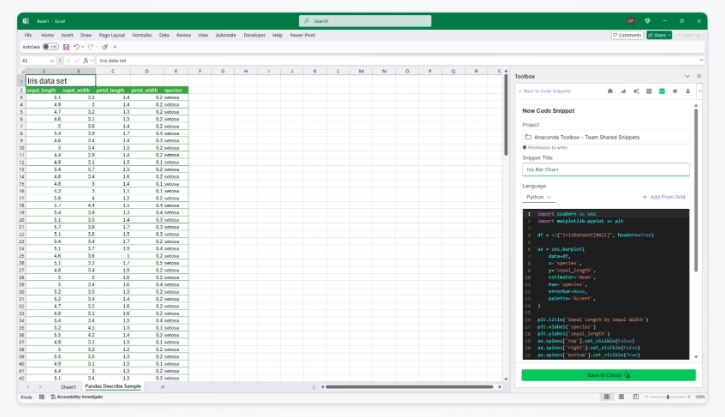Click the Undo arrow icon
The width and height of the screenshot is (725, 417).
pos(77,46)
